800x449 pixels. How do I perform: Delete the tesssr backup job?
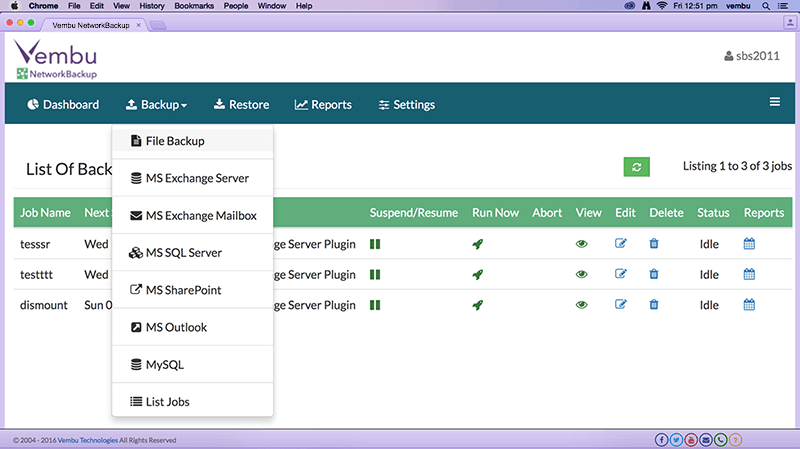coord(654,243)
